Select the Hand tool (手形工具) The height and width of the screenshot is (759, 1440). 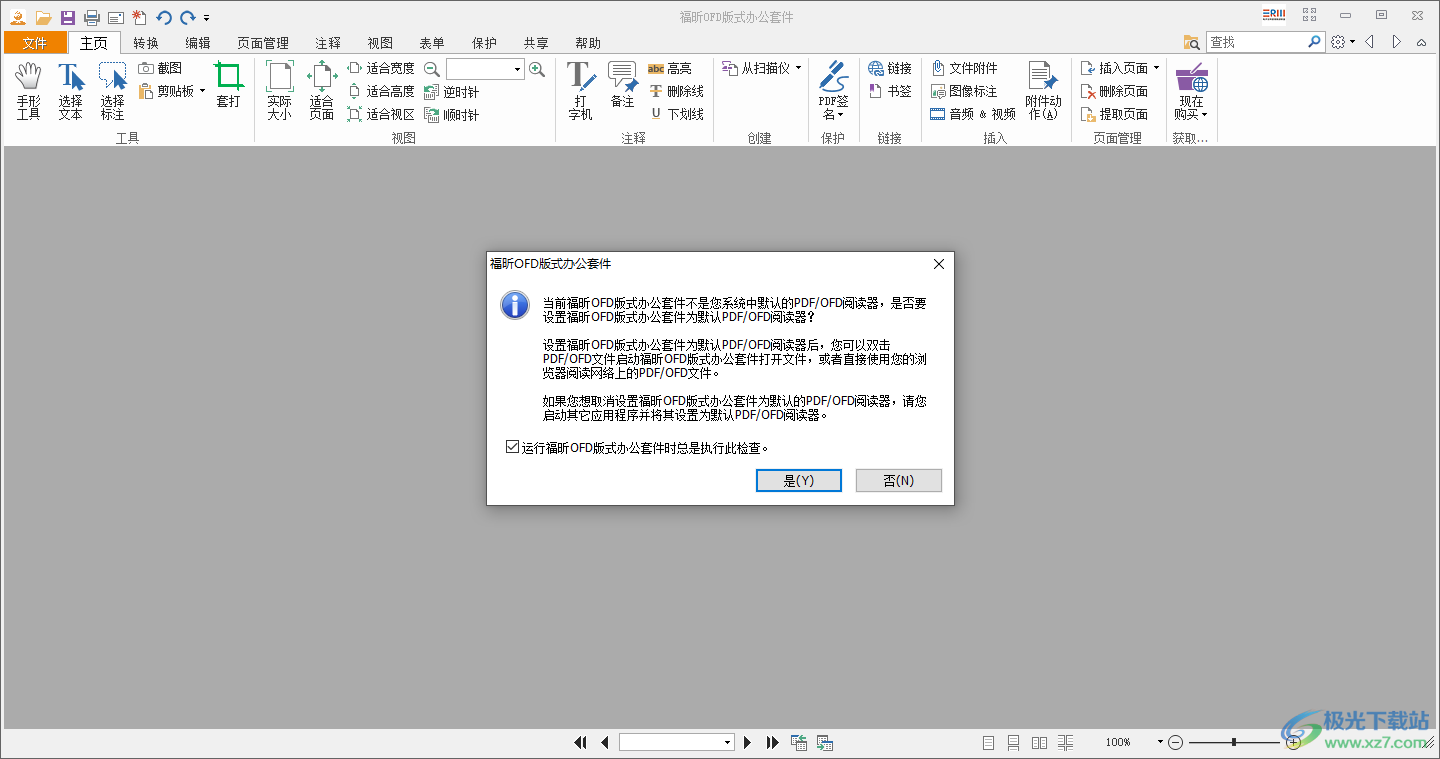pos(28,92)
